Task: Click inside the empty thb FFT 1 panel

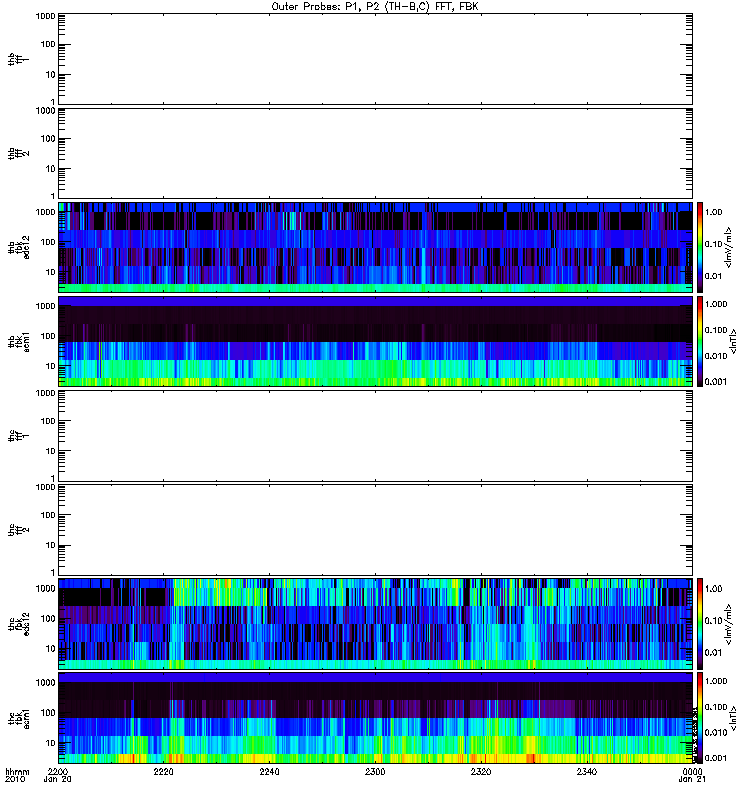Action: (x=375, y=60)
